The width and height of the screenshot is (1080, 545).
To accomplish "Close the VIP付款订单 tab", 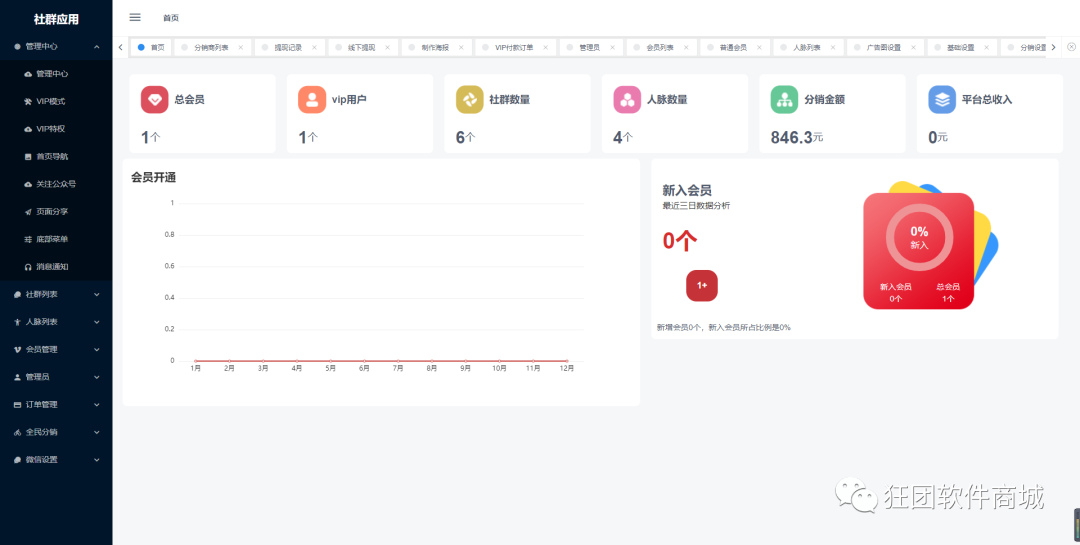I will [545, 48].
